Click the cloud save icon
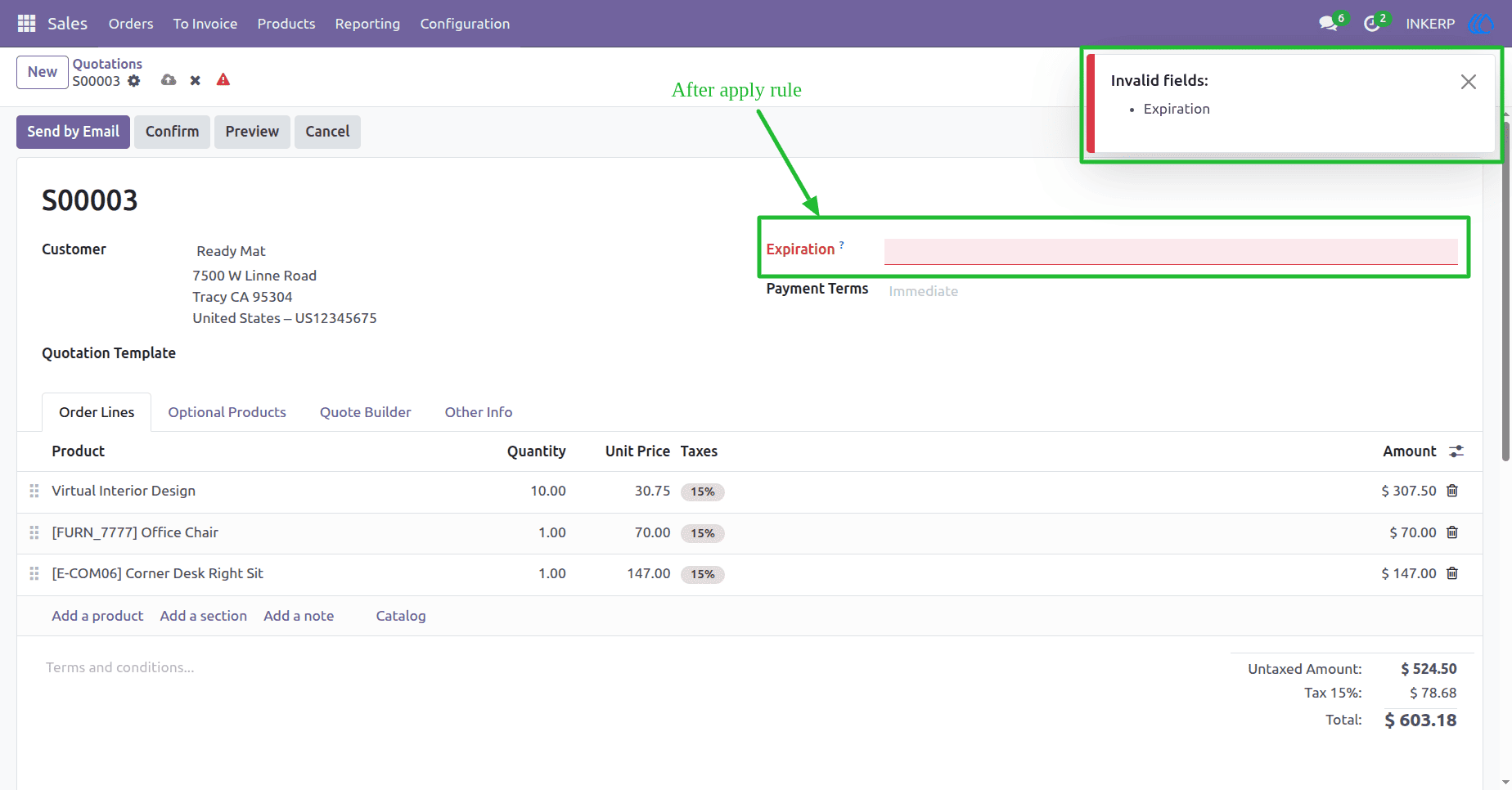This screenshot has height=790, width=1512. pos(169,80)
